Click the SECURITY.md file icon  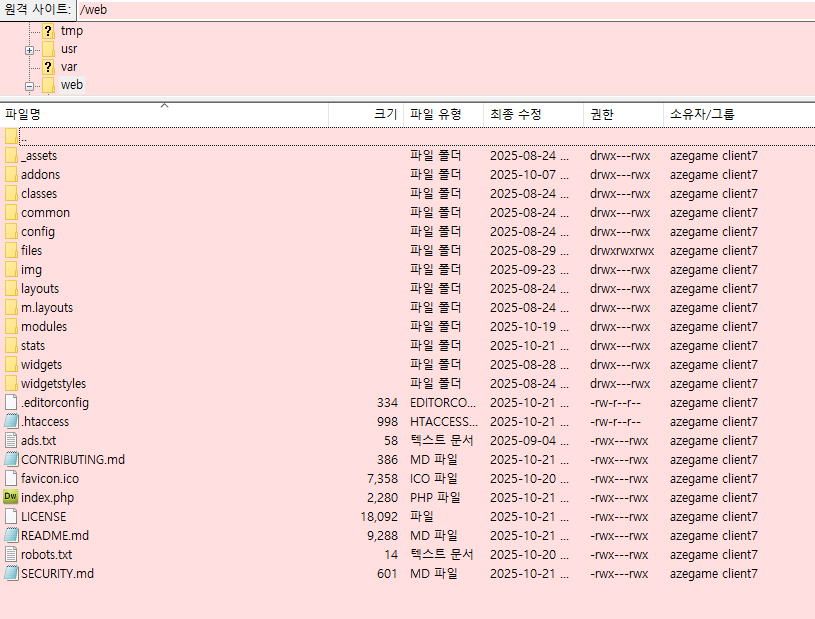(11, 573)
